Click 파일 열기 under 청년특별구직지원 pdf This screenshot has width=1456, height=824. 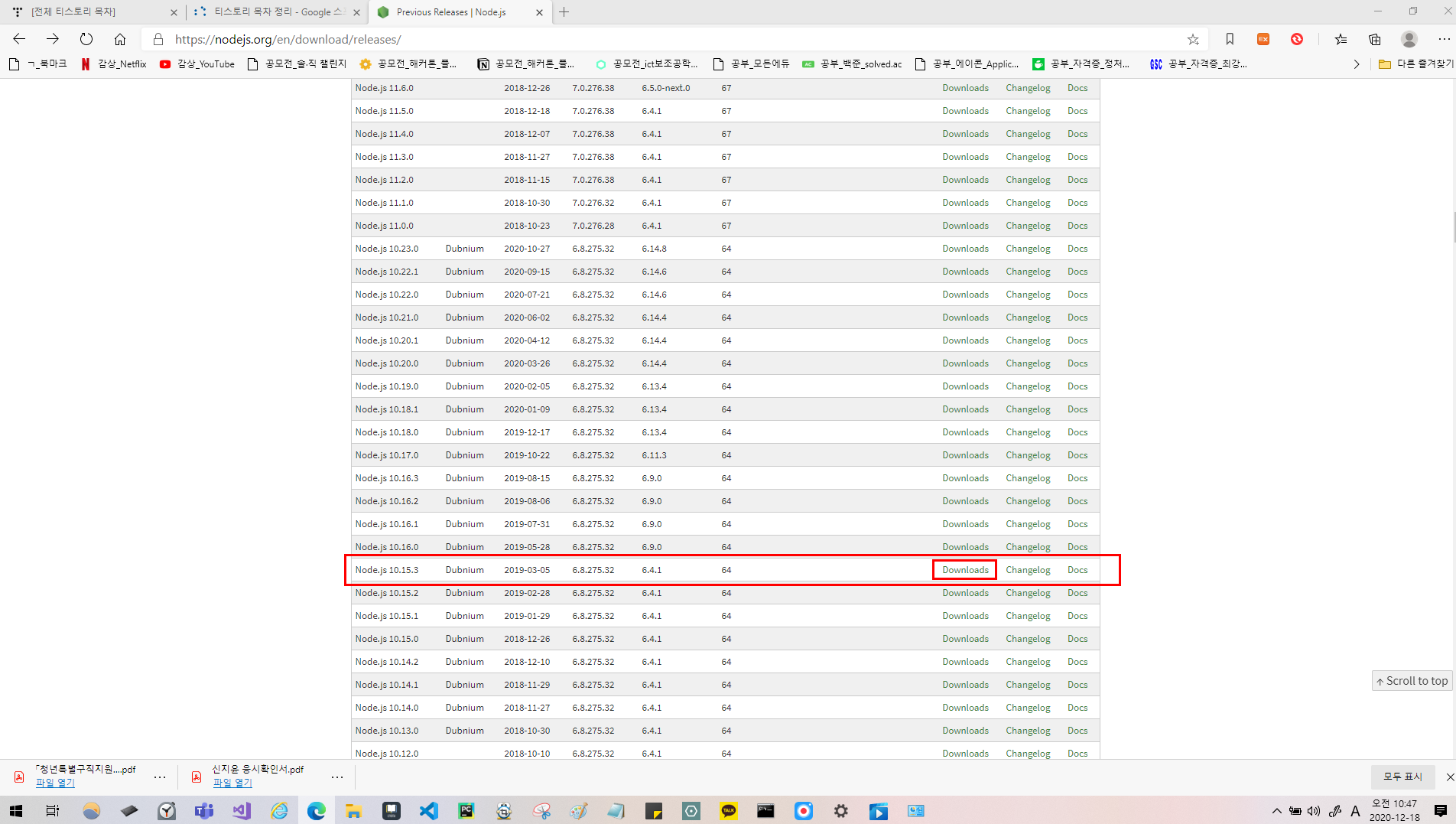pyautogui.click(x=55, y=783)
